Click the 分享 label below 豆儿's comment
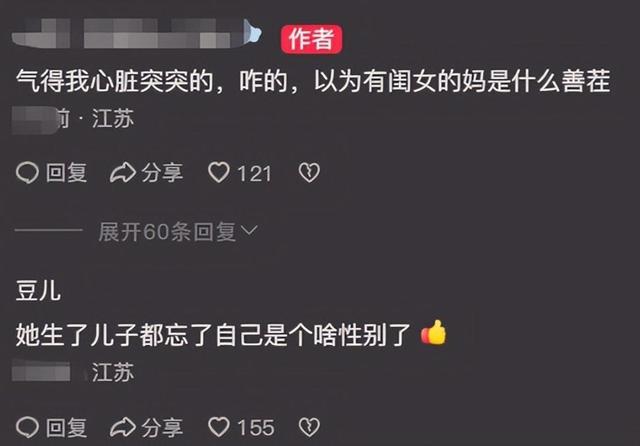 162,428
